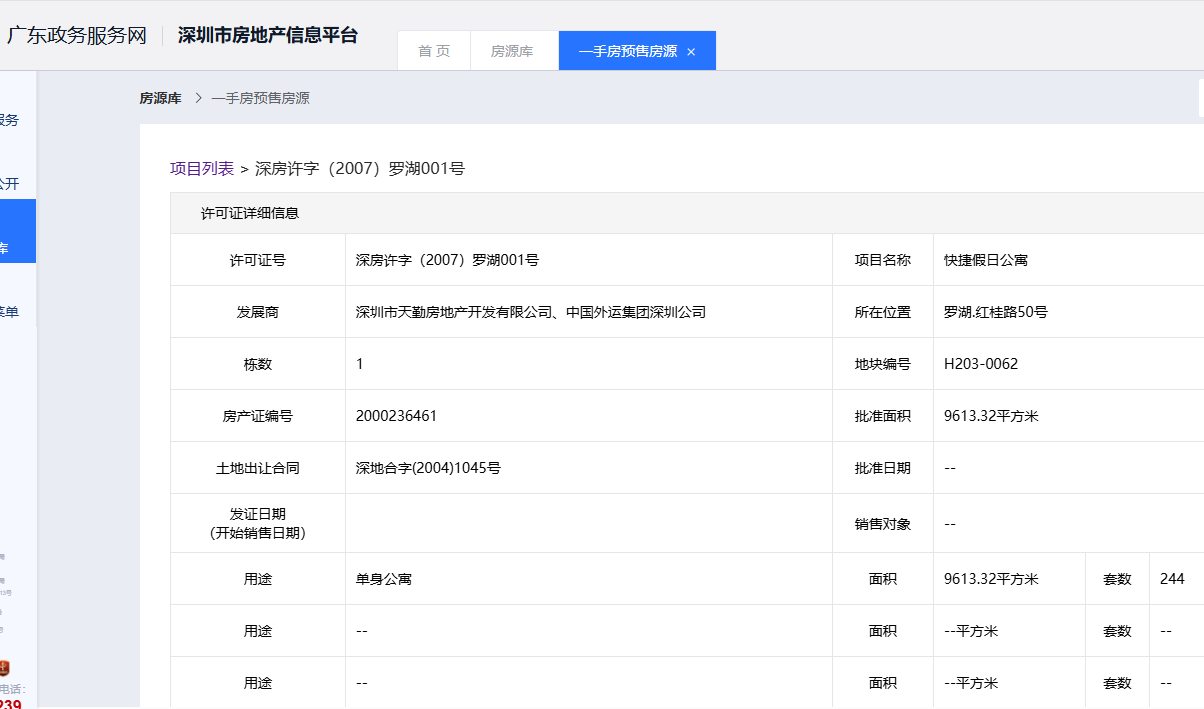Click the 许可证号 label cell
Screen dimensions: 1204x709
[x=258, y=260]
